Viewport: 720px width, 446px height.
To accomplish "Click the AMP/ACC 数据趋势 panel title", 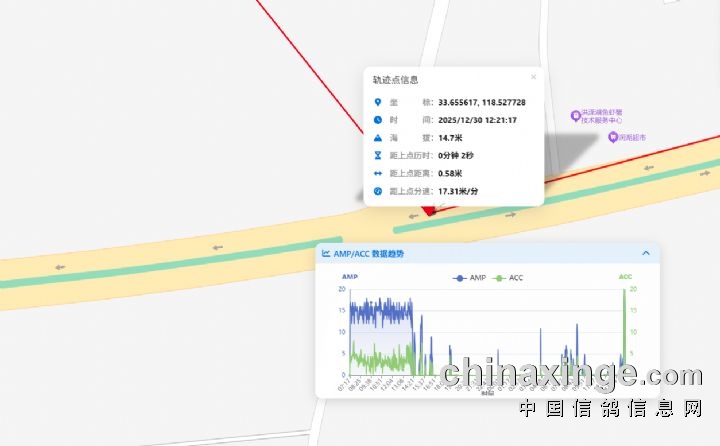I will tap(369, 254).
